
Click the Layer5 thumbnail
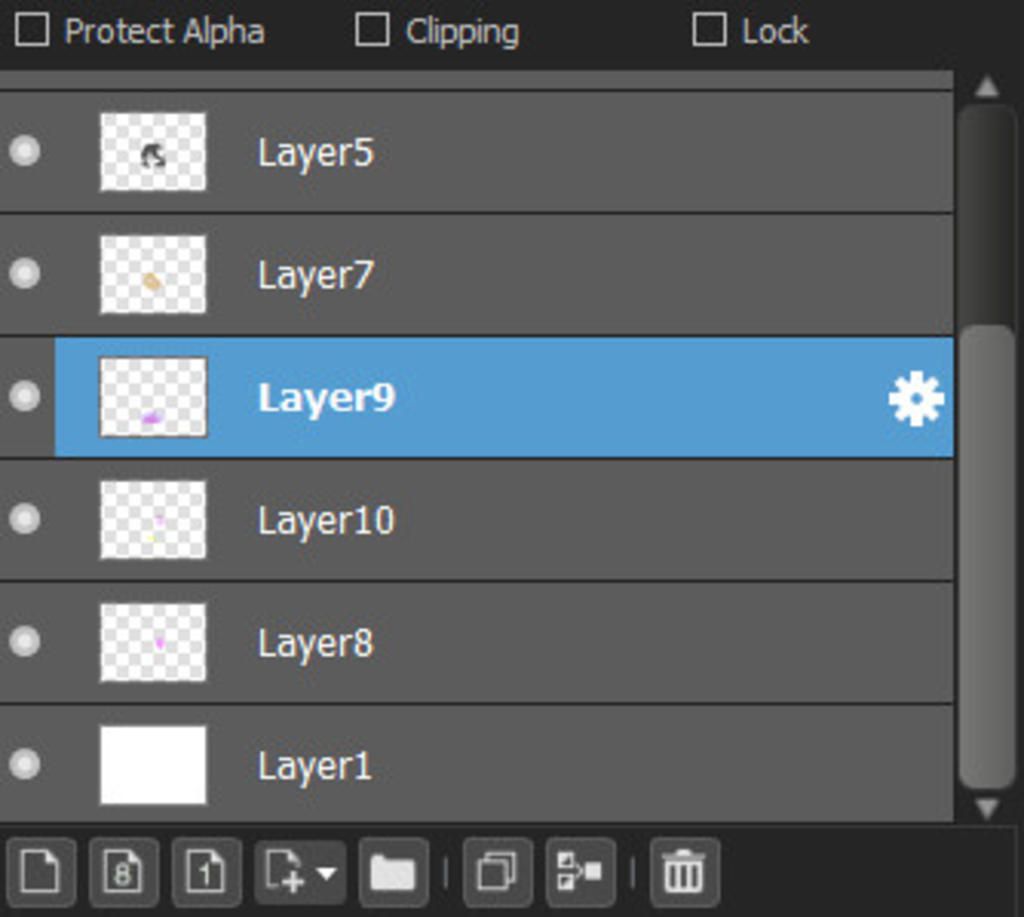tap(153, 152)
